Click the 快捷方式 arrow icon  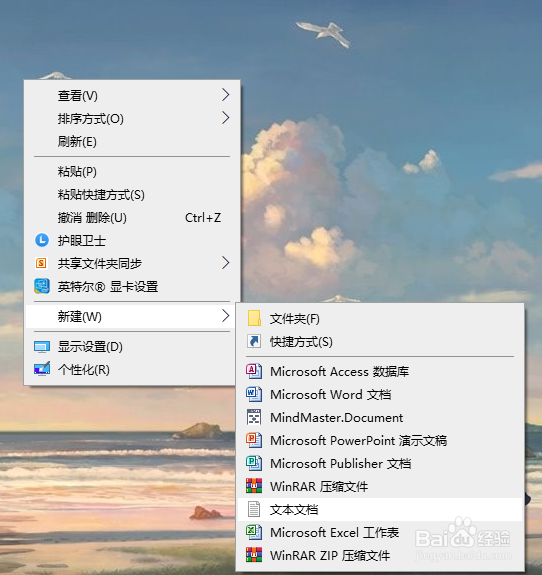254,341
